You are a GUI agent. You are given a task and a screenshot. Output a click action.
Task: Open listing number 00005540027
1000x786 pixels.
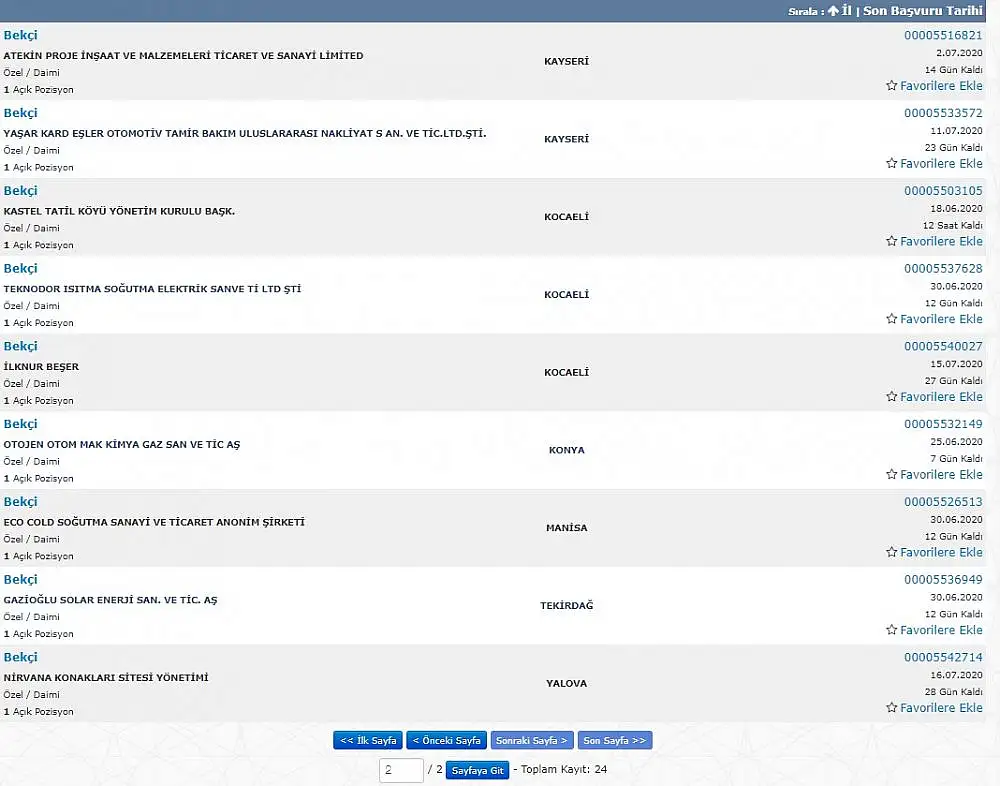[943, 346]
